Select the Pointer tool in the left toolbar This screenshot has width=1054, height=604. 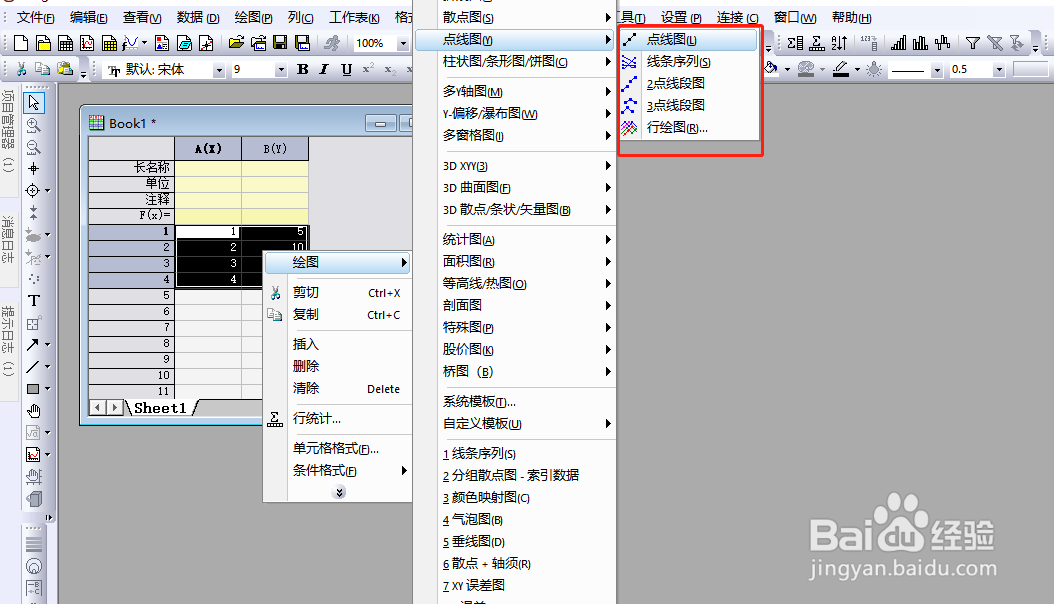[34, 102]
